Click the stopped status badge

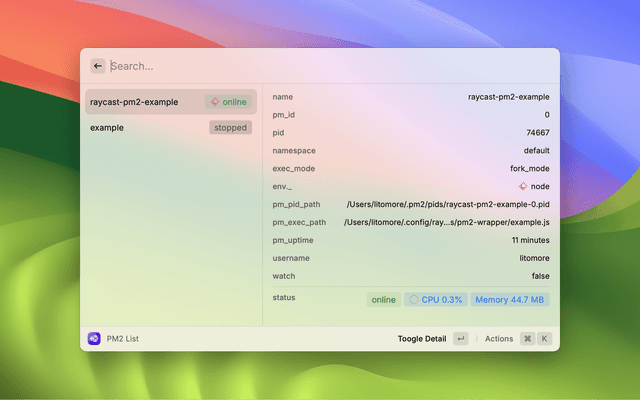[230, 128]
